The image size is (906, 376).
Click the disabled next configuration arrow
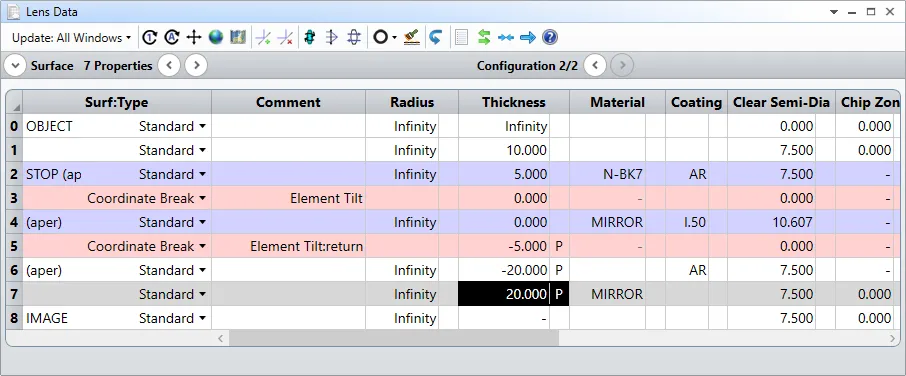pyautogui.click(x=622, y=66)
